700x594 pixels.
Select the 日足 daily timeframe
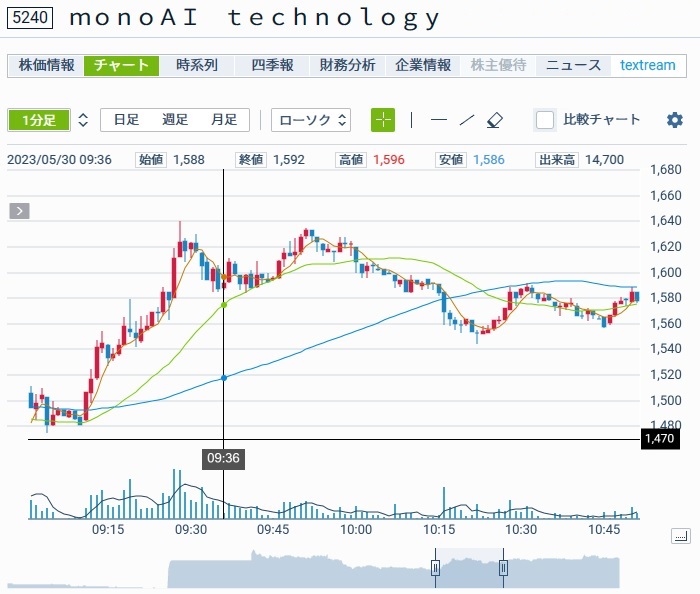click(126, 120)
